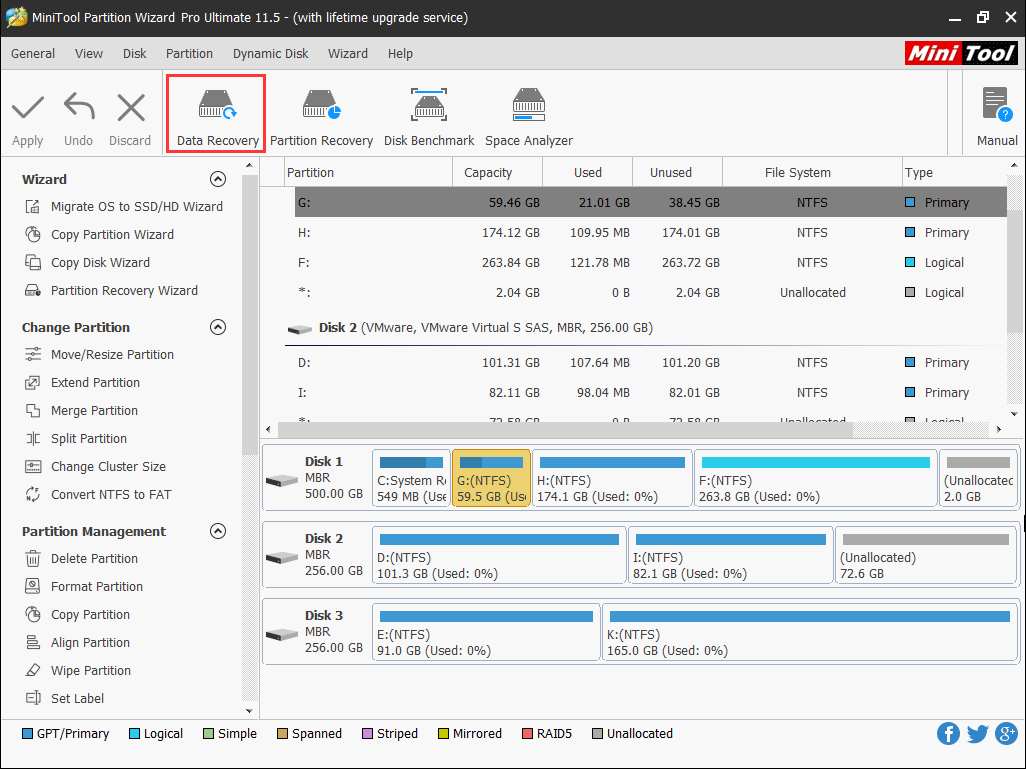Collapse the Wizard section
1026x769 pixels.
coord(218,179)
